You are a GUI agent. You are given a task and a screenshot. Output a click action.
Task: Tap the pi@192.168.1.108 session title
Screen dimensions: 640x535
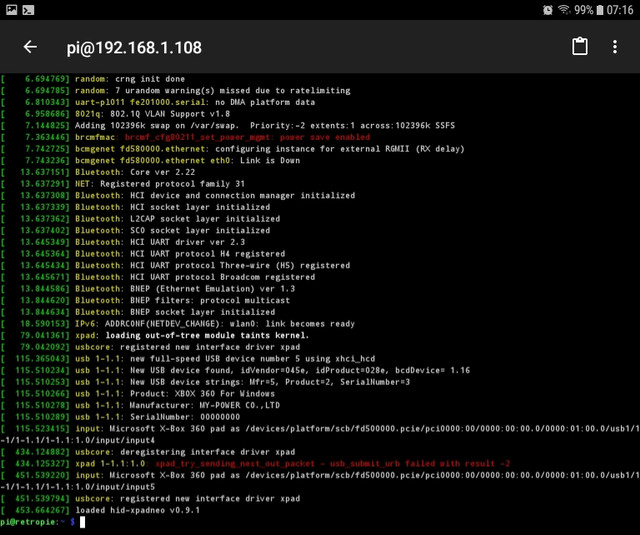coord(134,48)
